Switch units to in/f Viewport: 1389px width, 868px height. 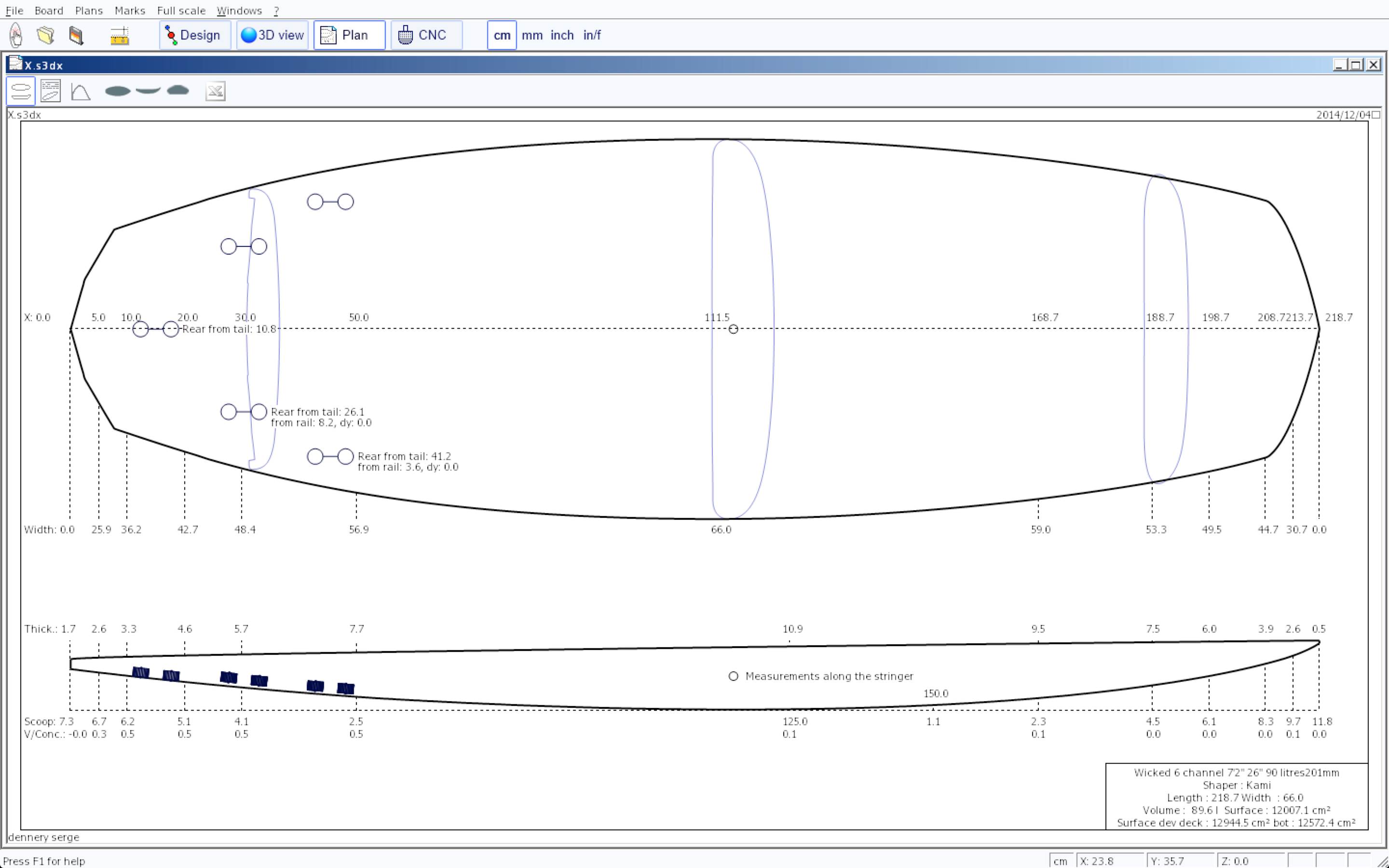592,35
